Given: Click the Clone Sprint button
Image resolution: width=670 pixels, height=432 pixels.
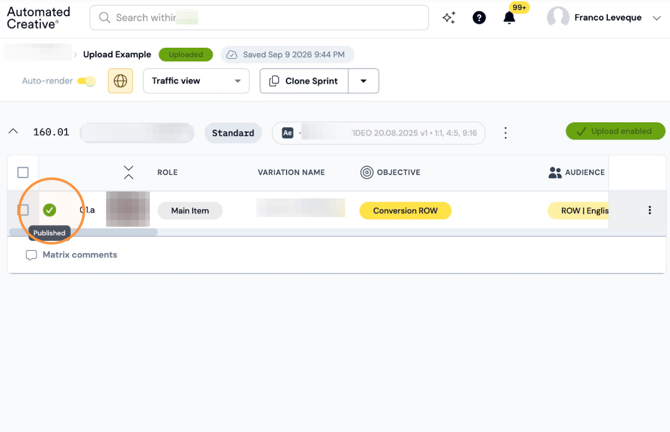Looking at the screenshot, I should 304,81.
